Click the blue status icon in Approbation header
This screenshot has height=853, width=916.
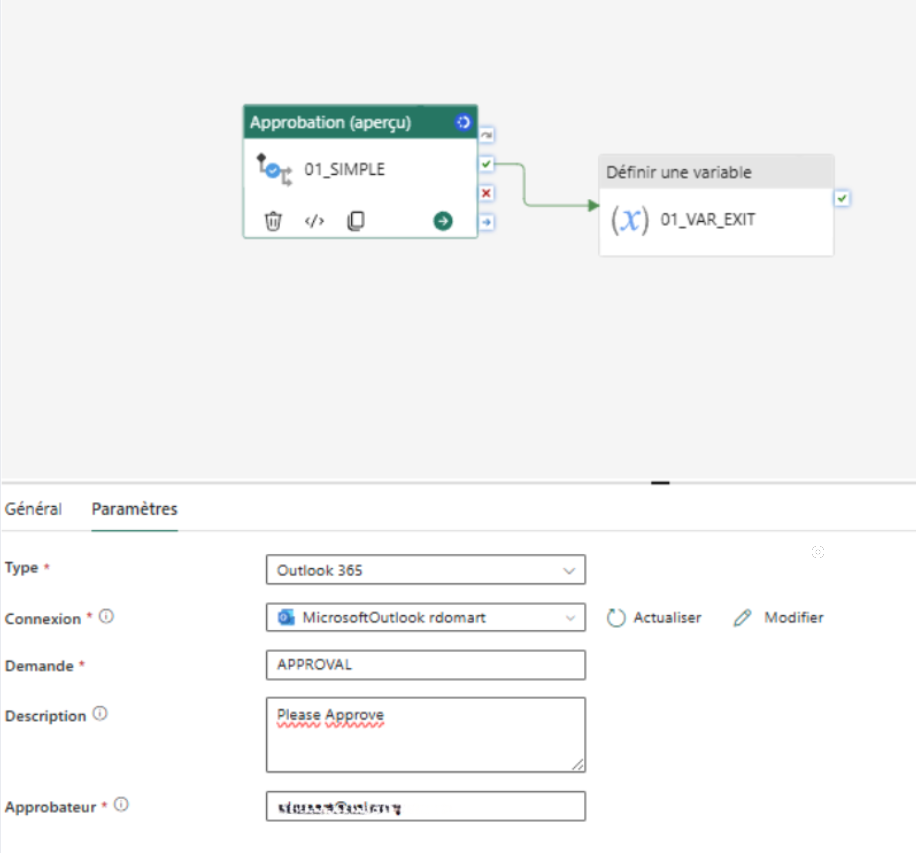pyautogui.click(x=463, y=122)
